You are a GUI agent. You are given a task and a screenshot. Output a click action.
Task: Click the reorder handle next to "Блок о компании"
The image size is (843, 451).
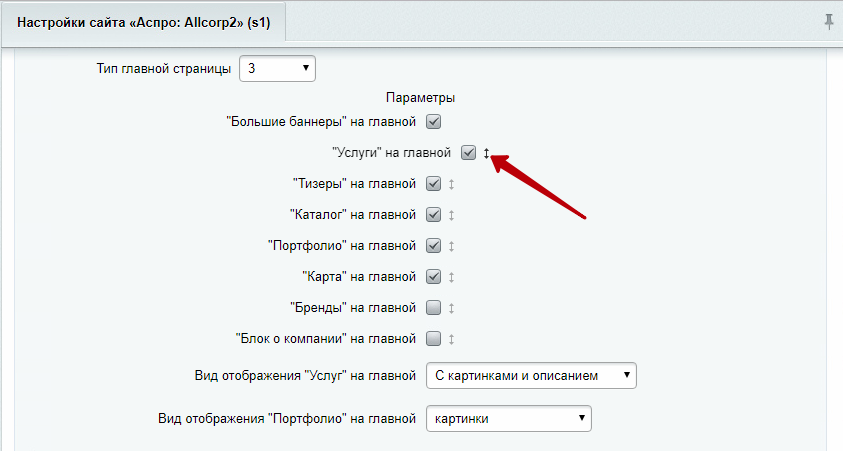point(452,339)
